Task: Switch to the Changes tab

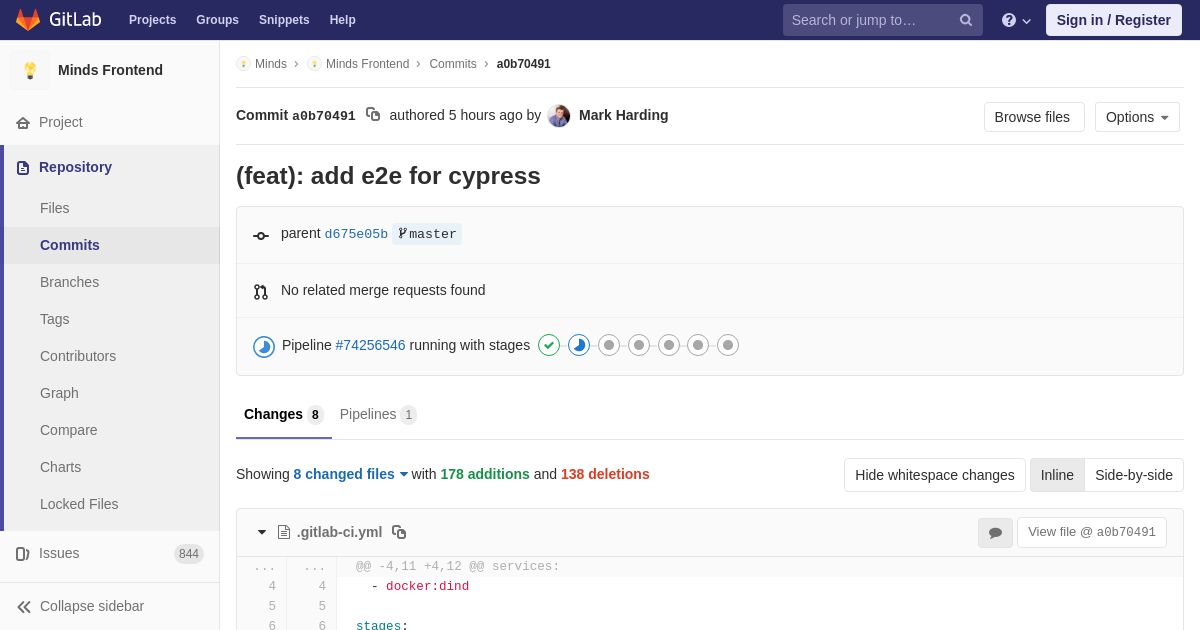Action: tap(284, 414)
